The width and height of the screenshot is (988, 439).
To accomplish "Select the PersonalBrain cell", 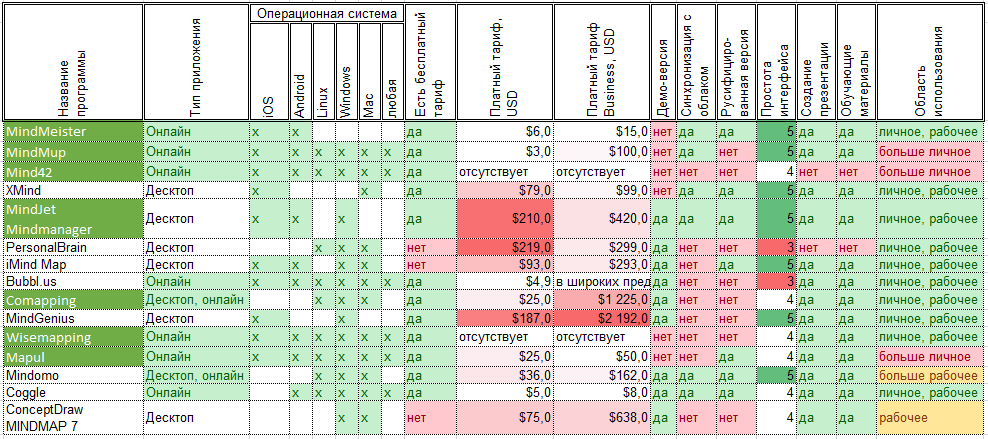I will click(73, 247).
